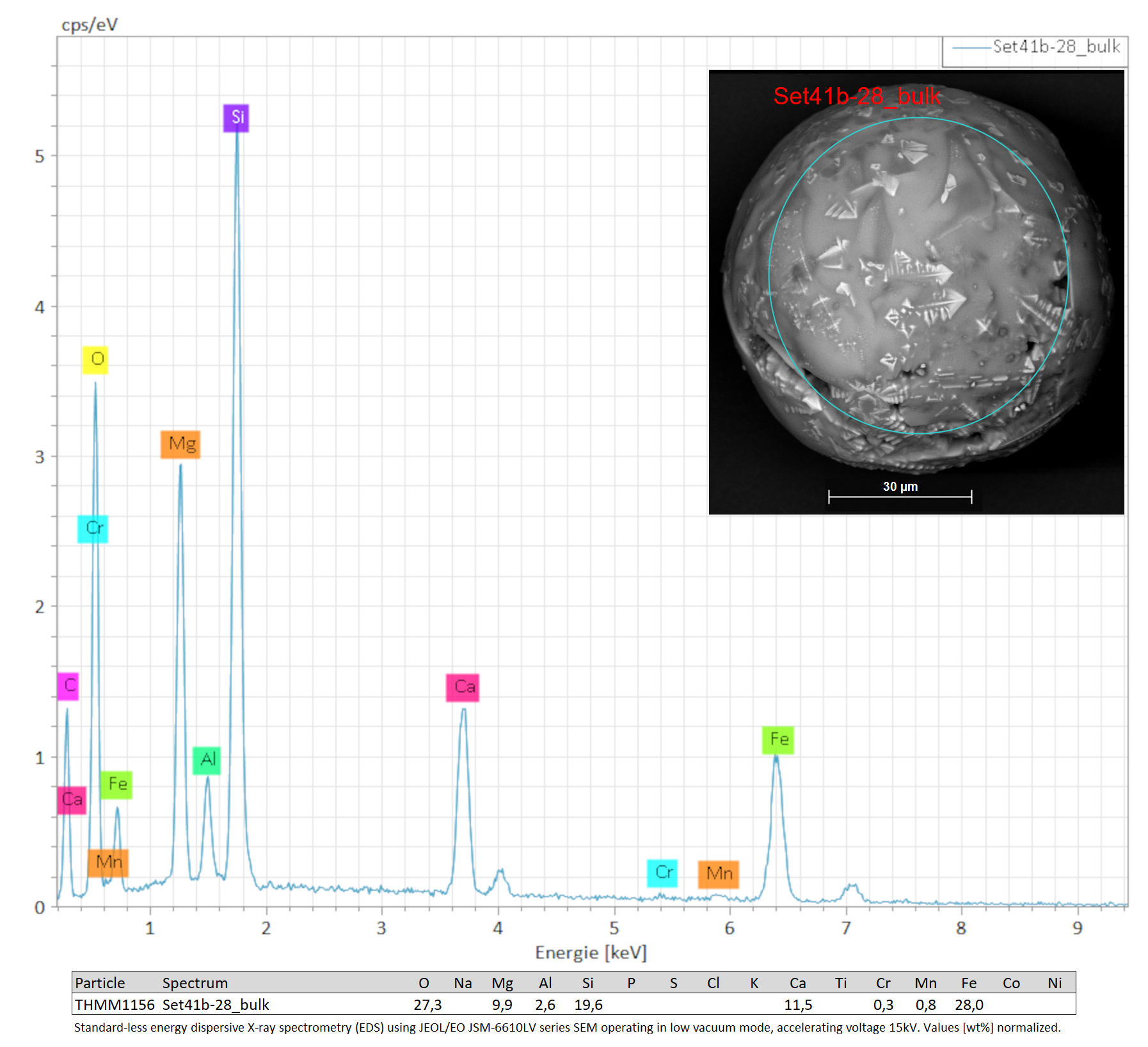1148x1047 pixels.
Task: Click the Fe value 28,0 table cell
Action: 969,1005
